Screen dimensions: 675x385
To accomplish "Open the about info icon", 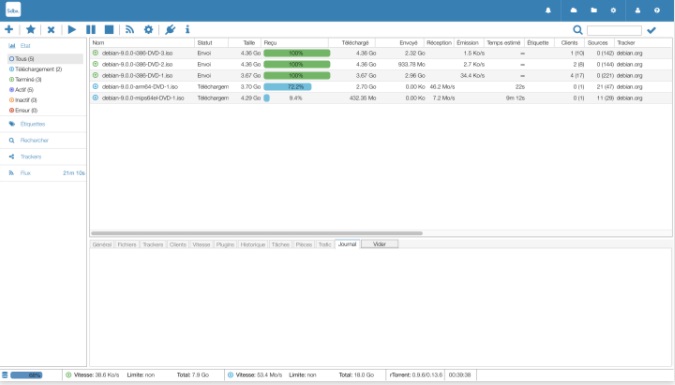I will click(x=187, y=29).
